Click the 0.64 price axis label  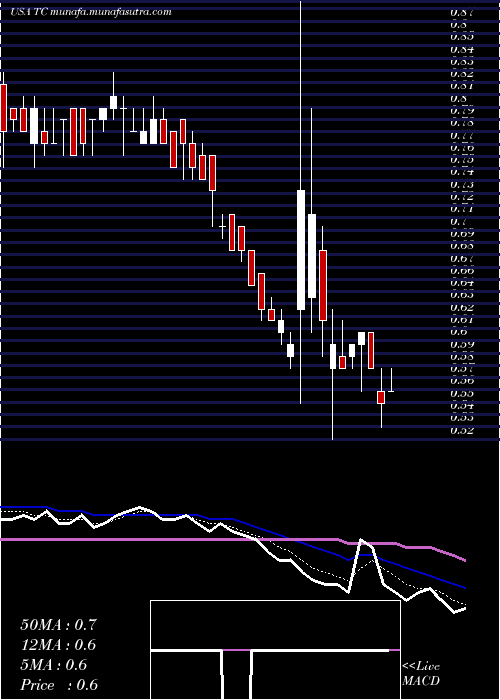pyautogui.click(x=461, y=282)
